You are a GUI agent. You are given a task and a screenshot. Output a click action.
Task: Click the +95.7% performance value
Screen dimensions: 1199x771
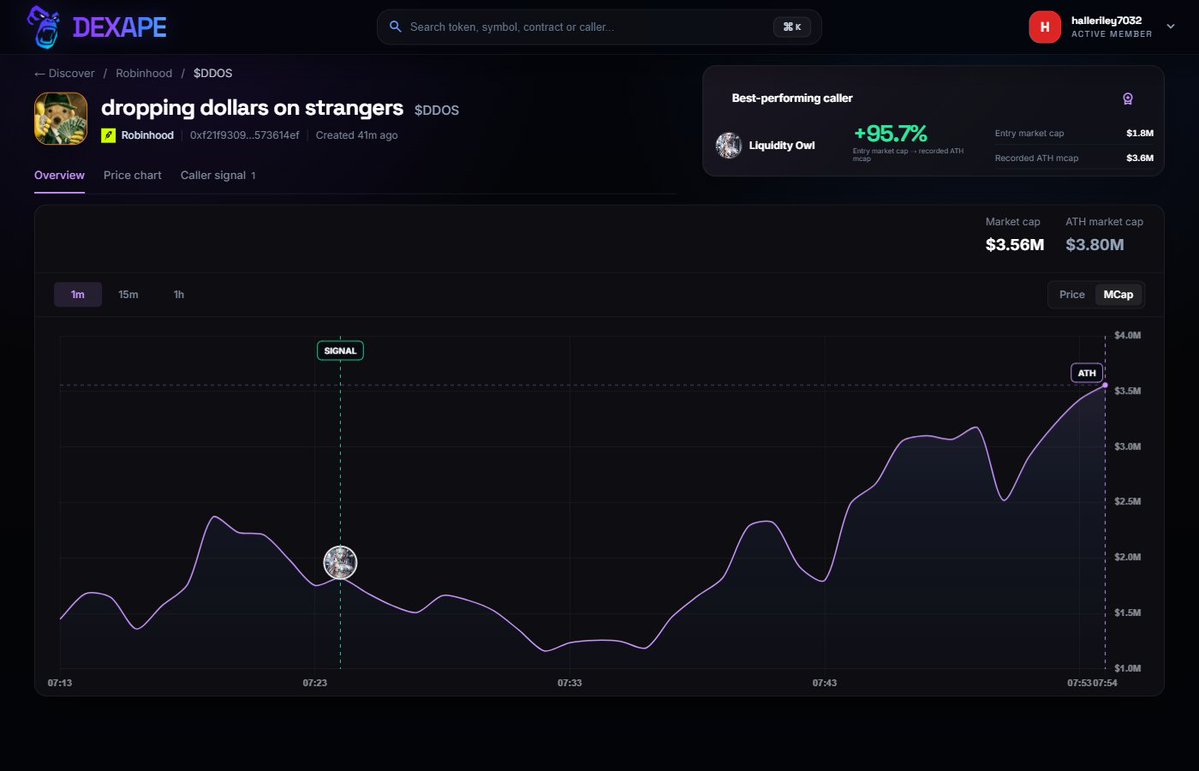coord(890,134)
